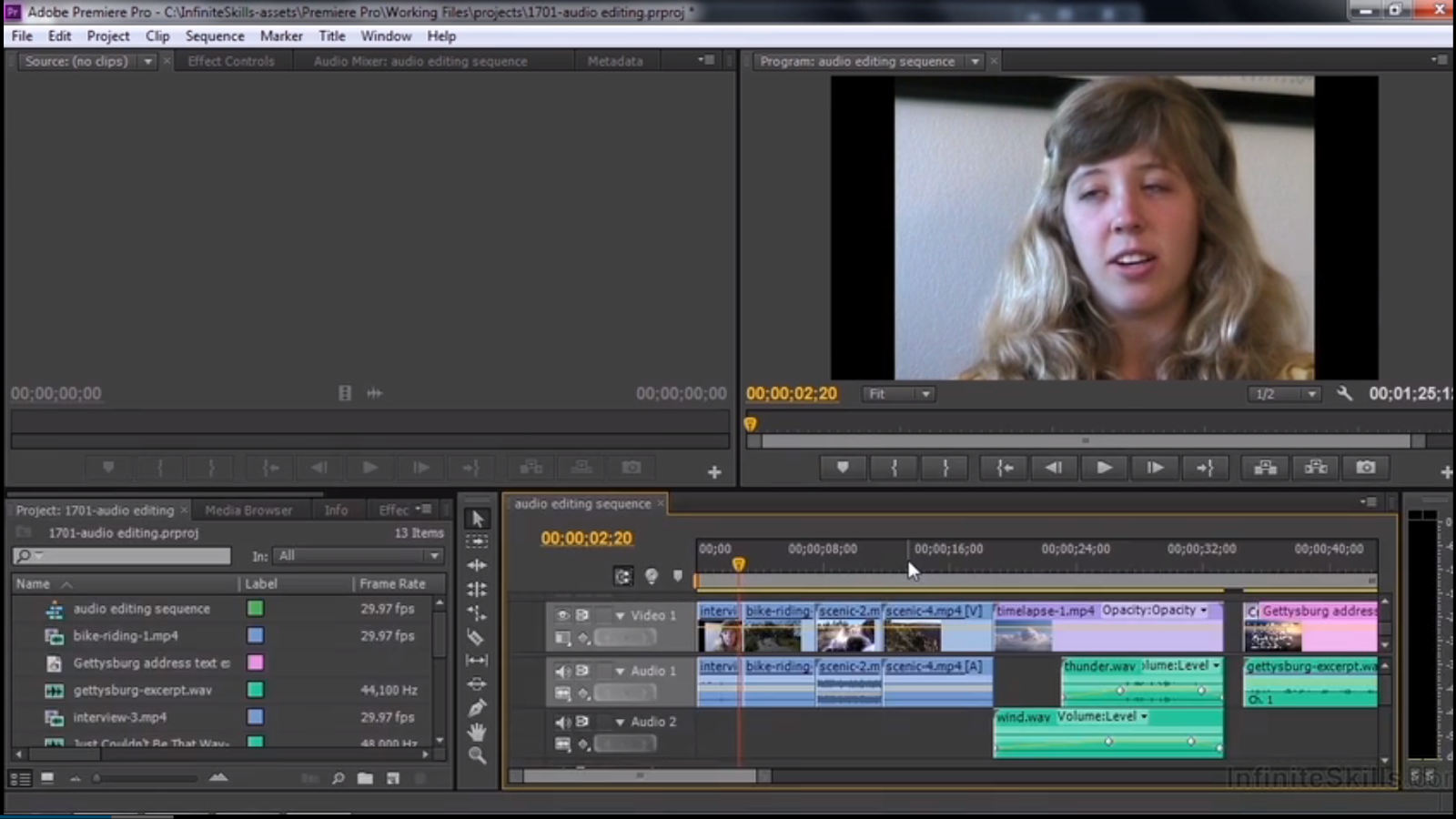Toggle sync lock on Video 1 track
Viewport: 1456px width, 819px height.
[582, 616]
